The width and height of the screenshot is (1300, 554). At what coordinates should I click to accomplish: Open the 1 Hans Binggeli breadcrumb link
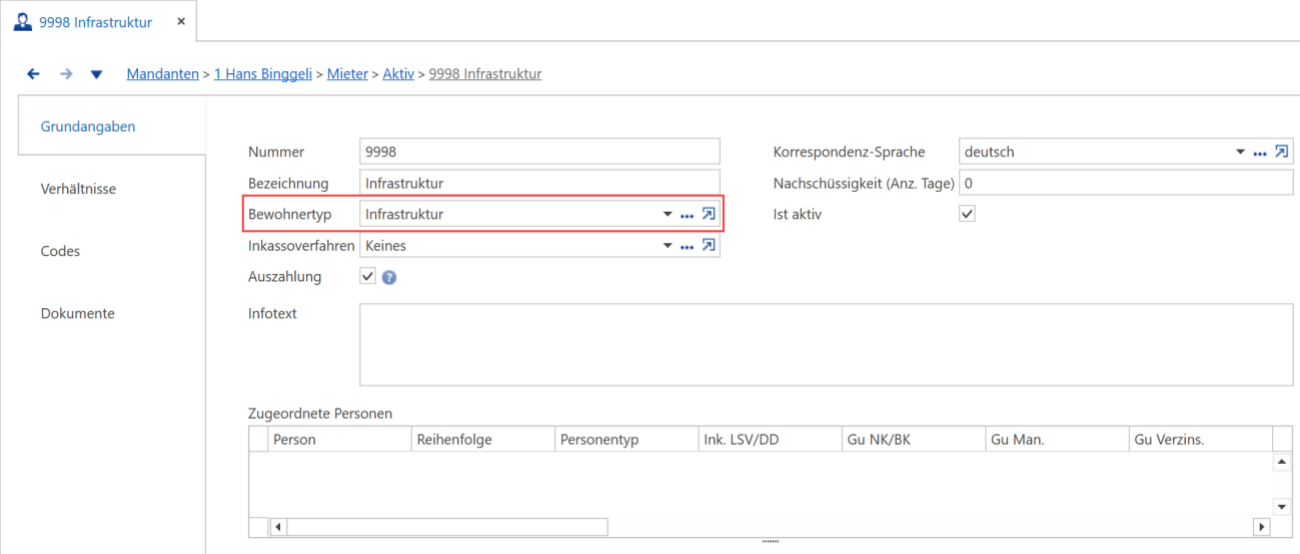pos(265,74)
